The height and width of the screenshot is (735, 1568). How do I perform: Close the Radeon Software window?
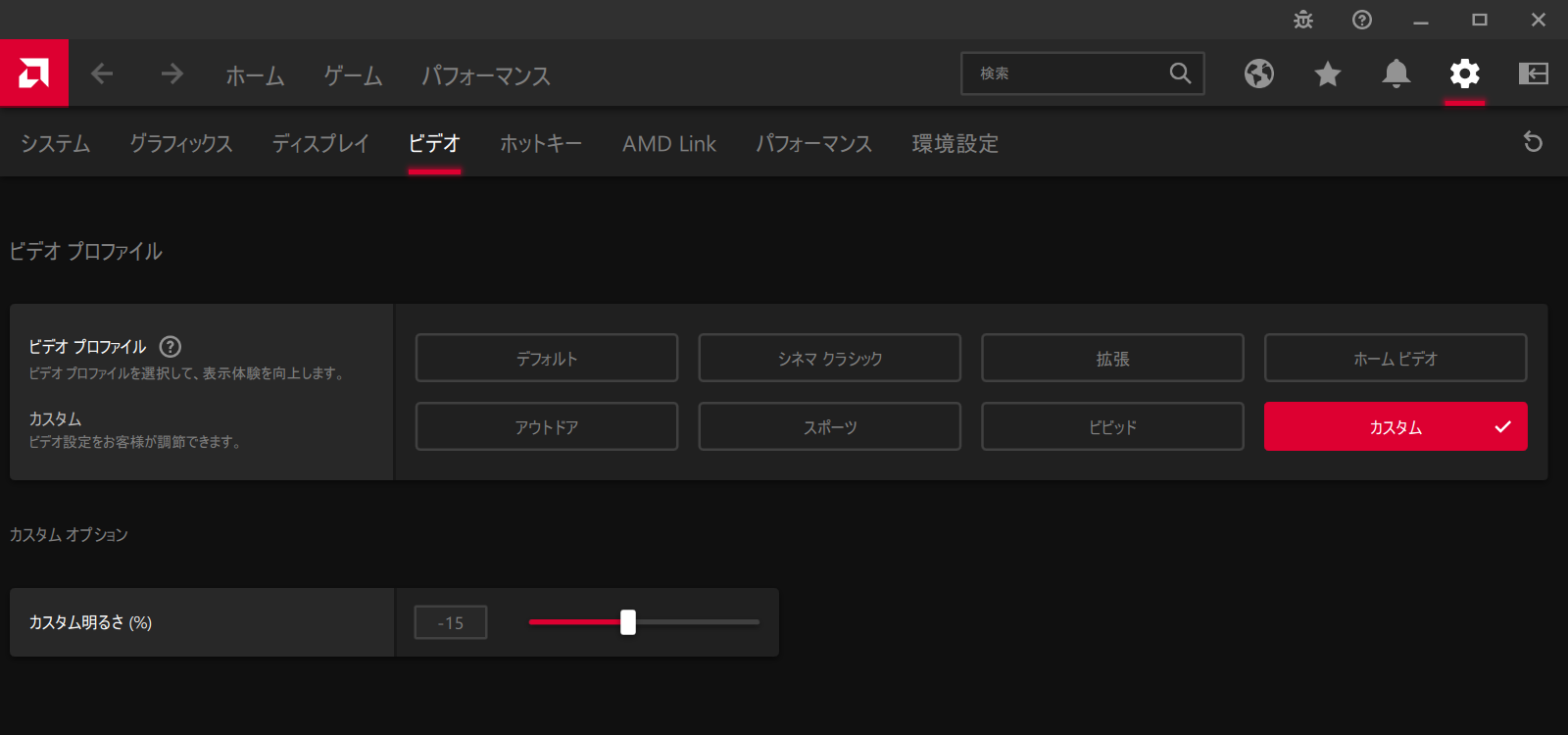point(1539,20)
